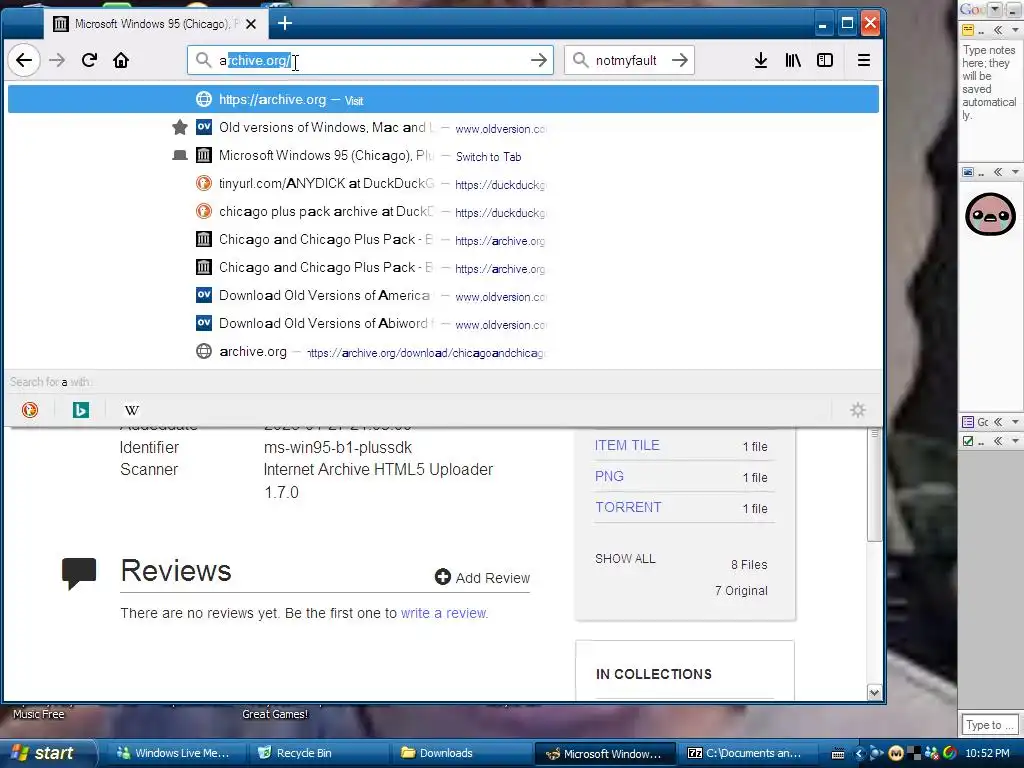Pick Download Old Versions of America suggestion
The width and height of the screenshot is (1024, 768).
[443, 295]
